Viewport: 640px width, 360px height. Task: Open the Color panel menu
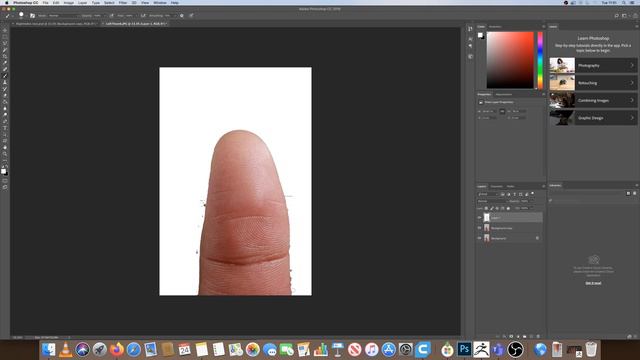[543, 27]
